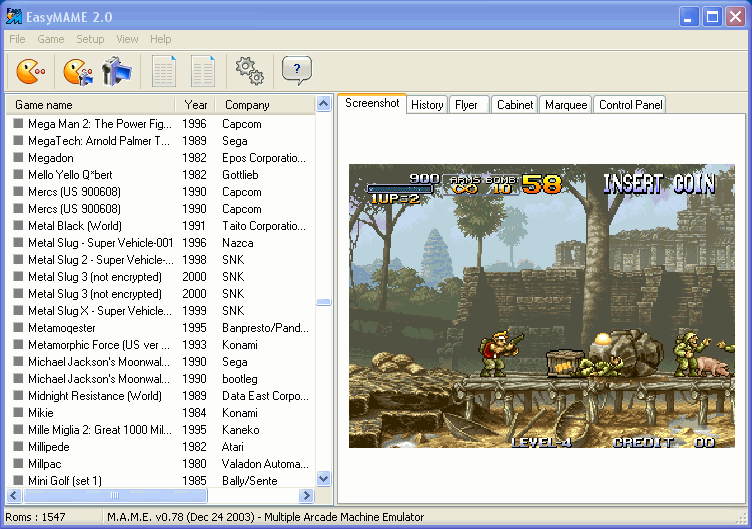Screen dimensions: 752x529
Task: Open settings with the gears icon
Action: click(x=249, y=71)
